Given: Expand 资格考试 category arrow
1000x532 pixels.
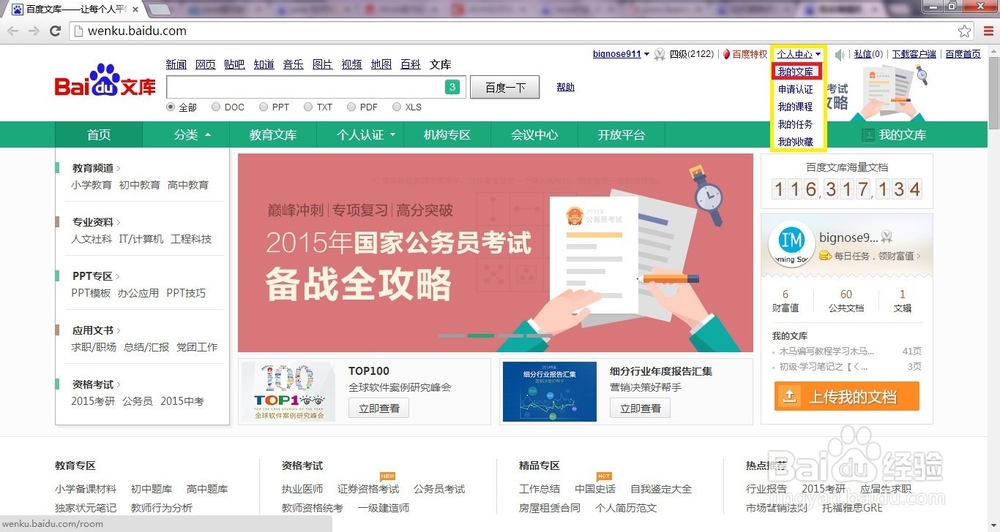Looking at the screenshot, I should [119, 385].
